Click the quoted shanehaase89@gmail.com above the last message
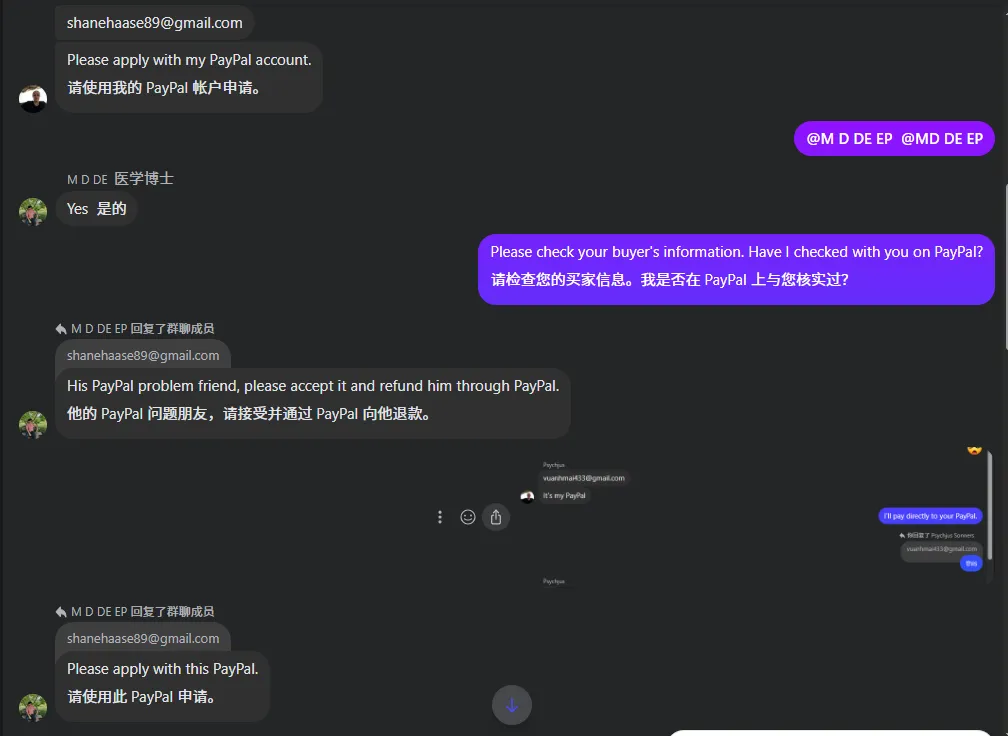 pos(143,638)
